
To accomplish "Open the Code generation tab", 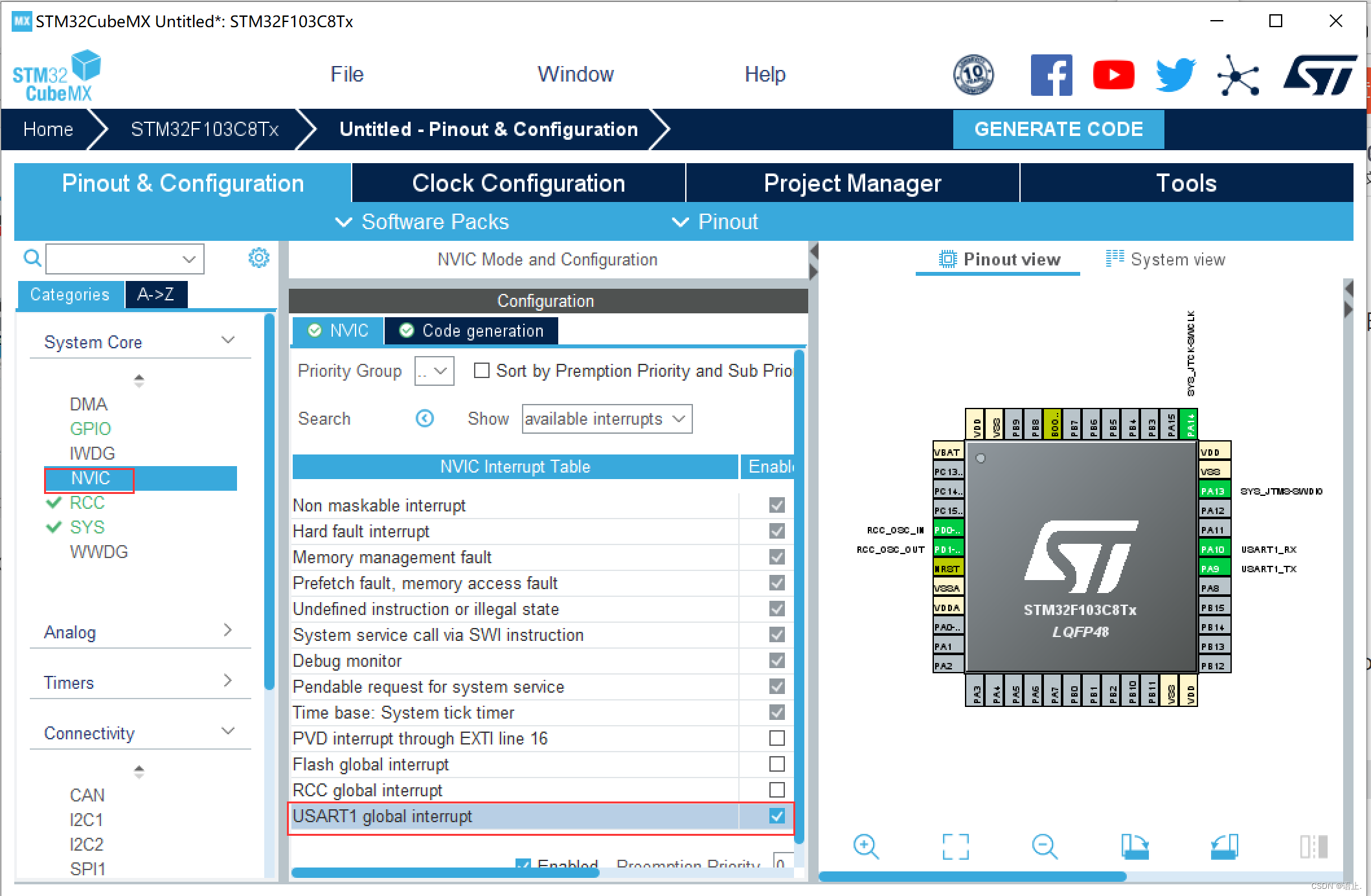I will pos(471,331).
